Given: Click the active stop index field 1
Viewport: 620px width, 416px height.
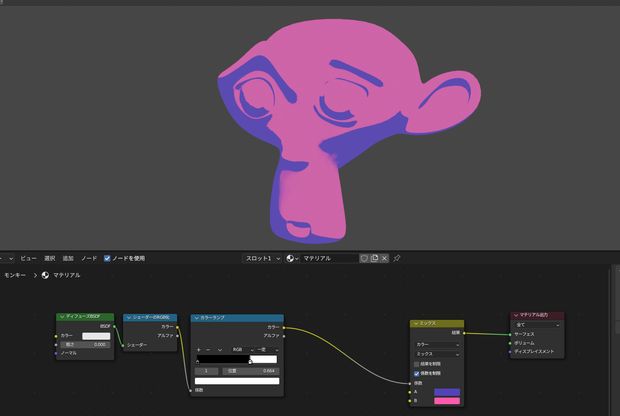Looking at the screenshot, I should coord(206,371).
